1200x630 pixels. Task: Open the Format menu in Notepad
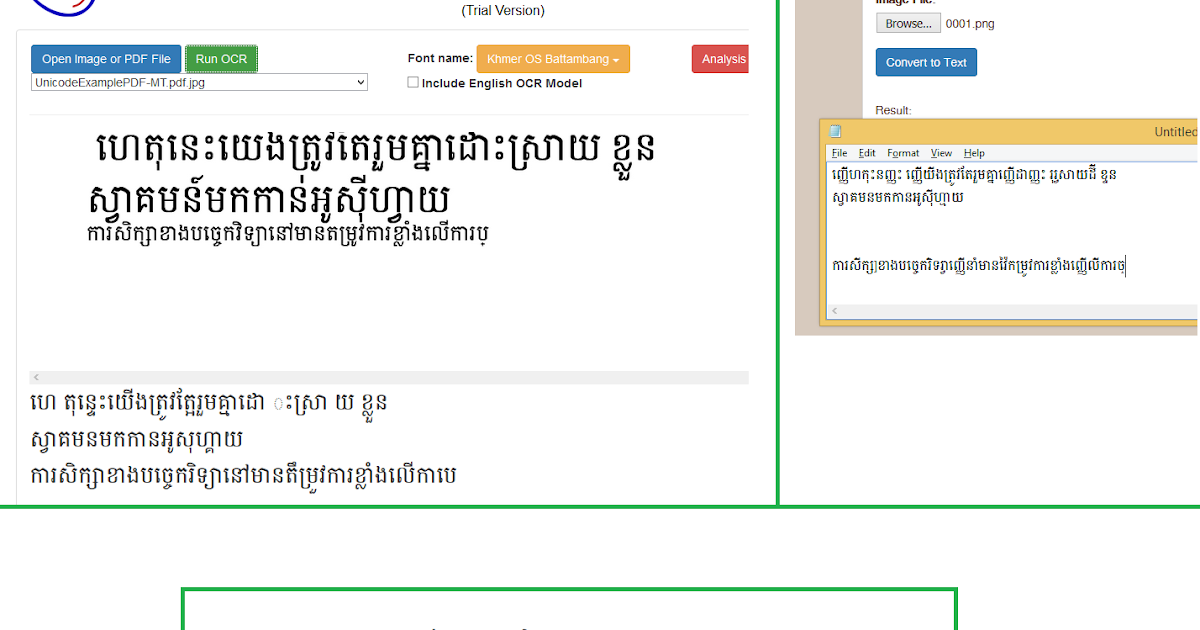pyautogui.click(x=902, y=152)
